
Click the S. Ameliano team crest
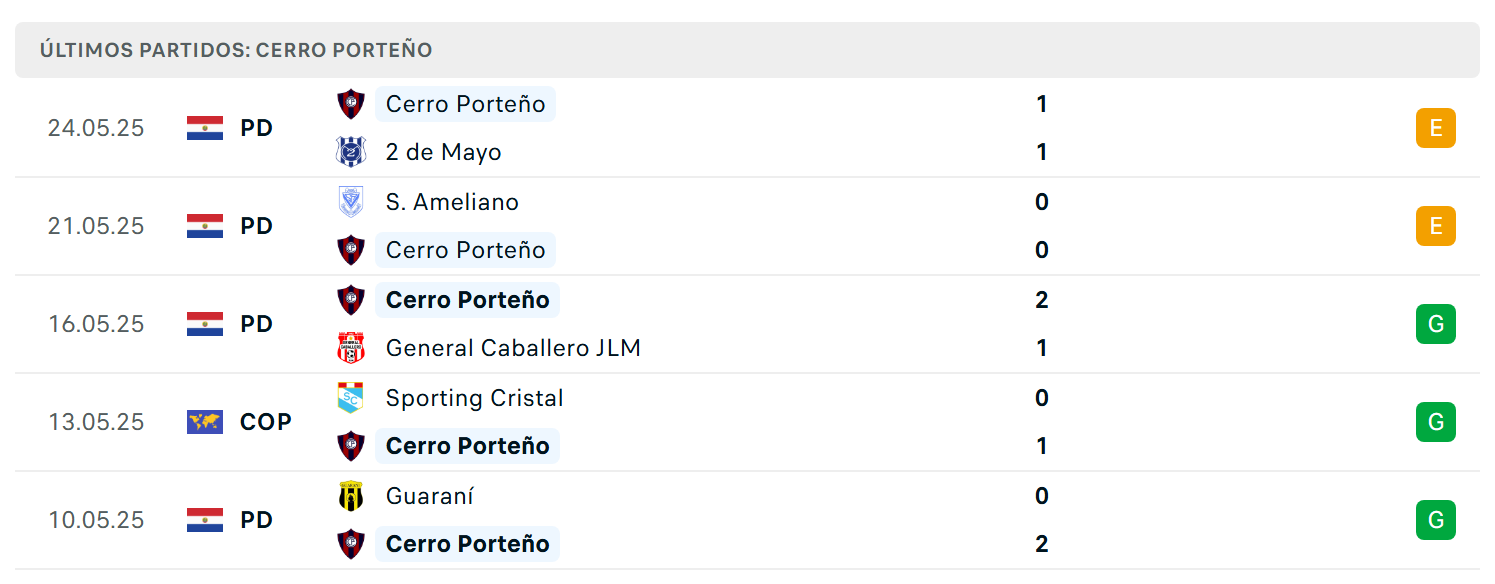[x=351, y=202]
